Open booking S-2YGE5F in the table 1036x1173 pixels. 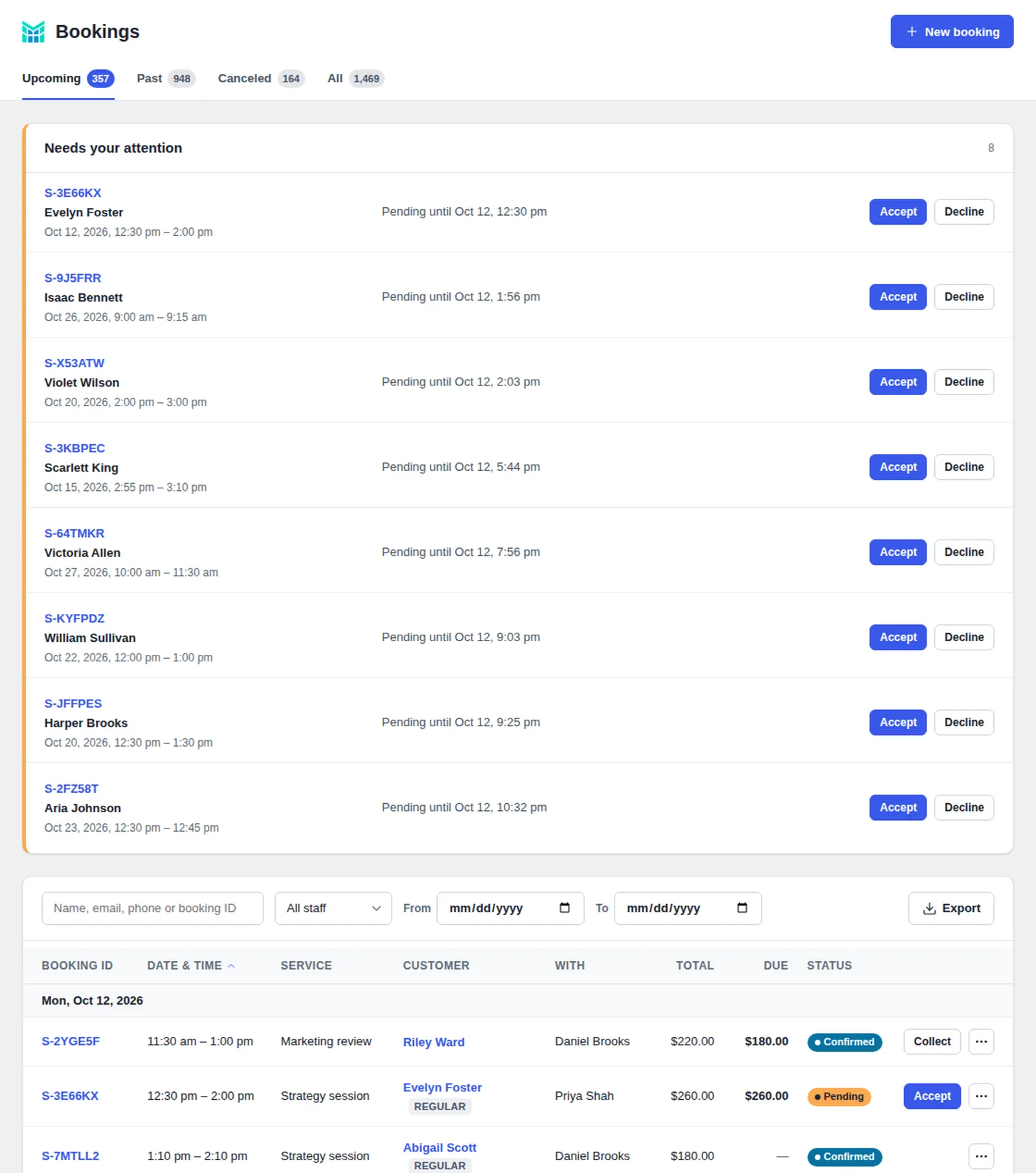[x=71, y=1041]
